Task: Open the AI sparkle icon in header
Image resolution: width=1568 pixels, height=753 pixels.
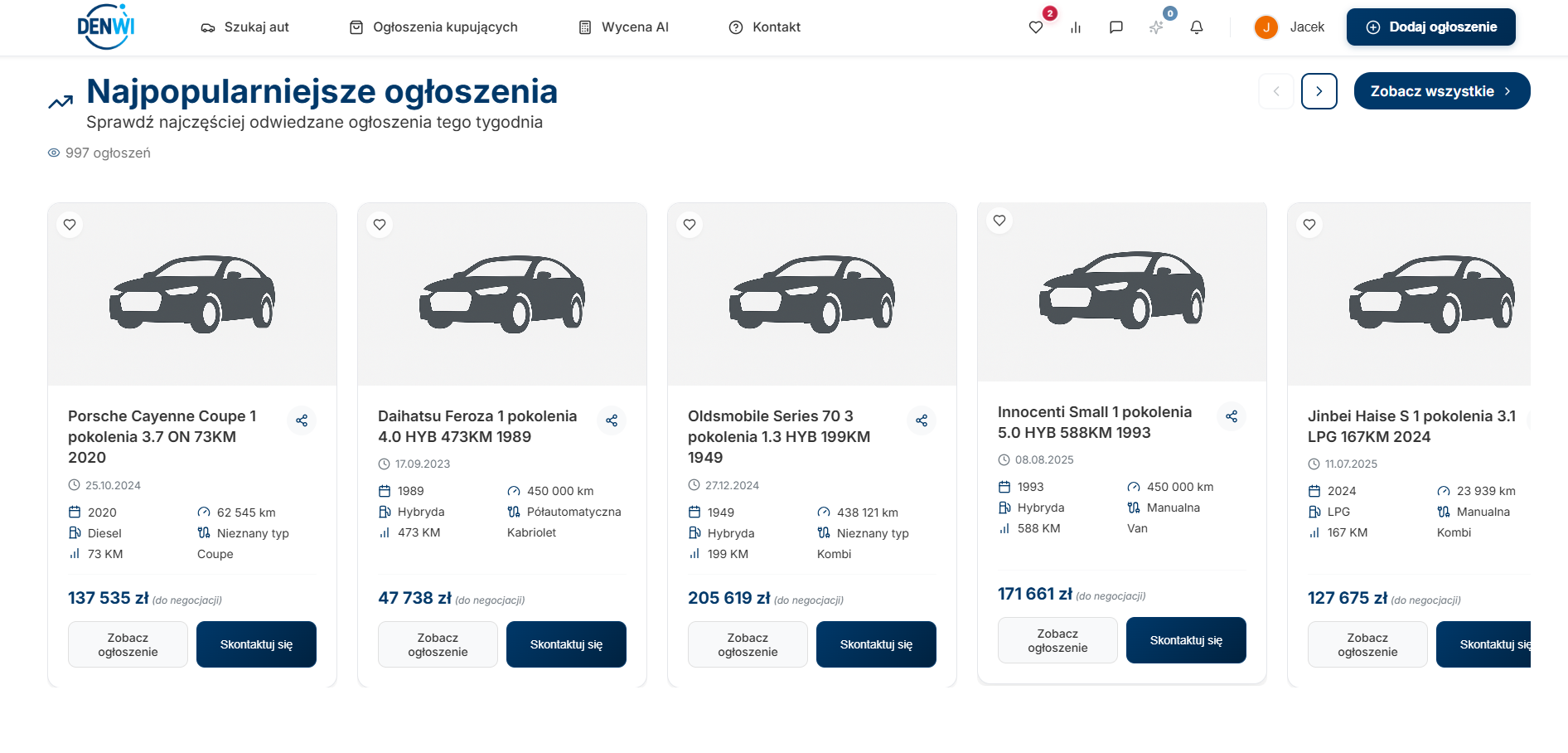Action: [1156, 27]
